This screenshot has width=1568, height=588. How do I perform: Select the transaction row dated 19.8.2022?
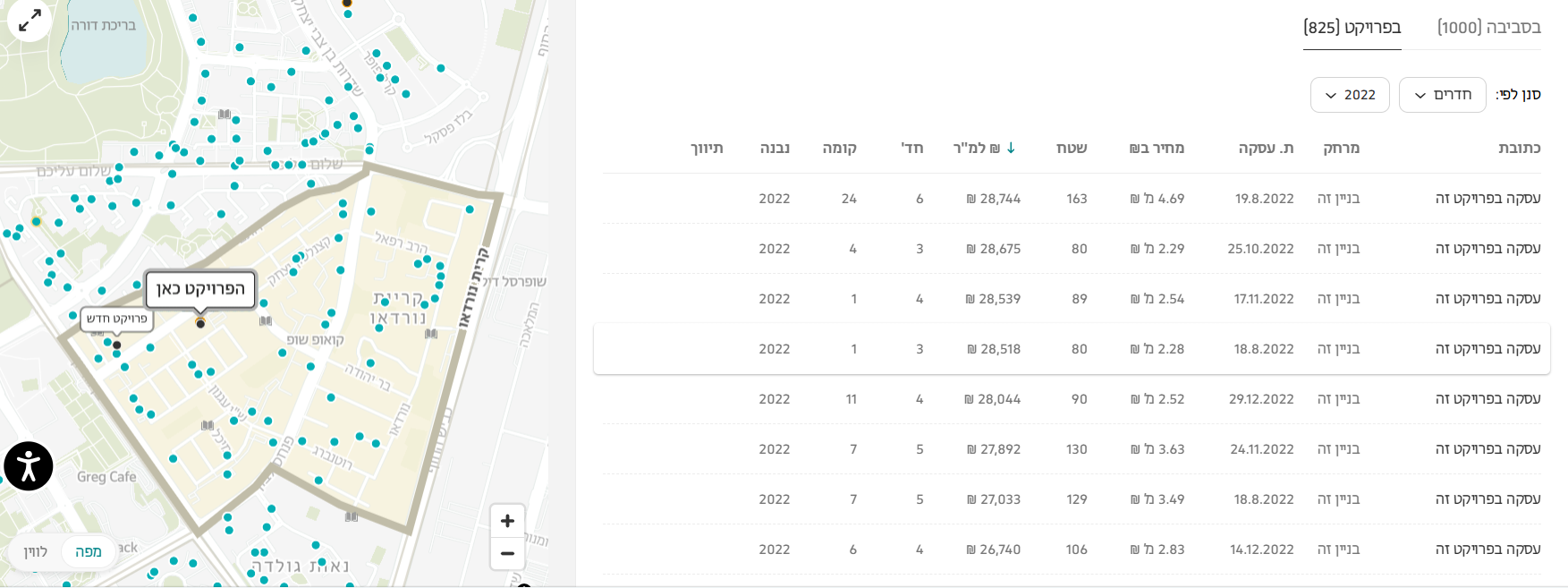(1072, 199)
